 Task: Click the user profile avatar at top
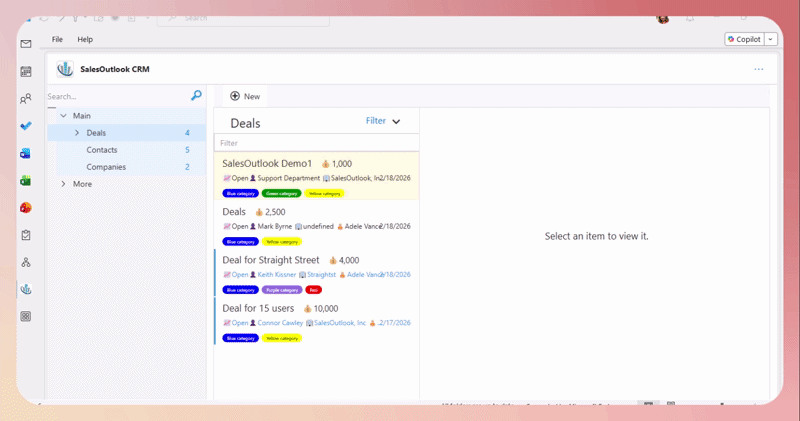[663, 19]
